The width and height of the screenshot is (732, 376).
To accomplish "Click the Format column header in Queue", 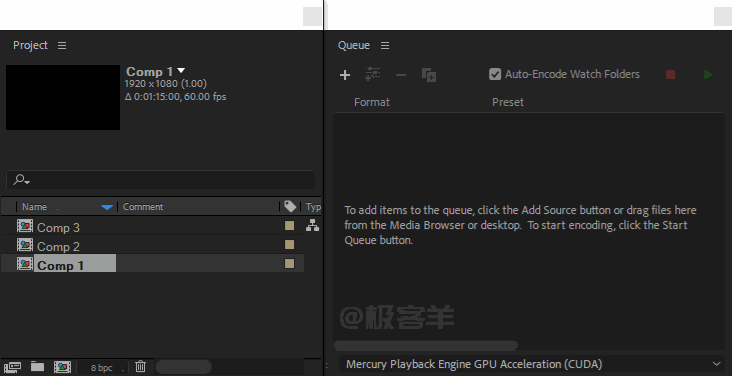I will click(x=372, y=102).
